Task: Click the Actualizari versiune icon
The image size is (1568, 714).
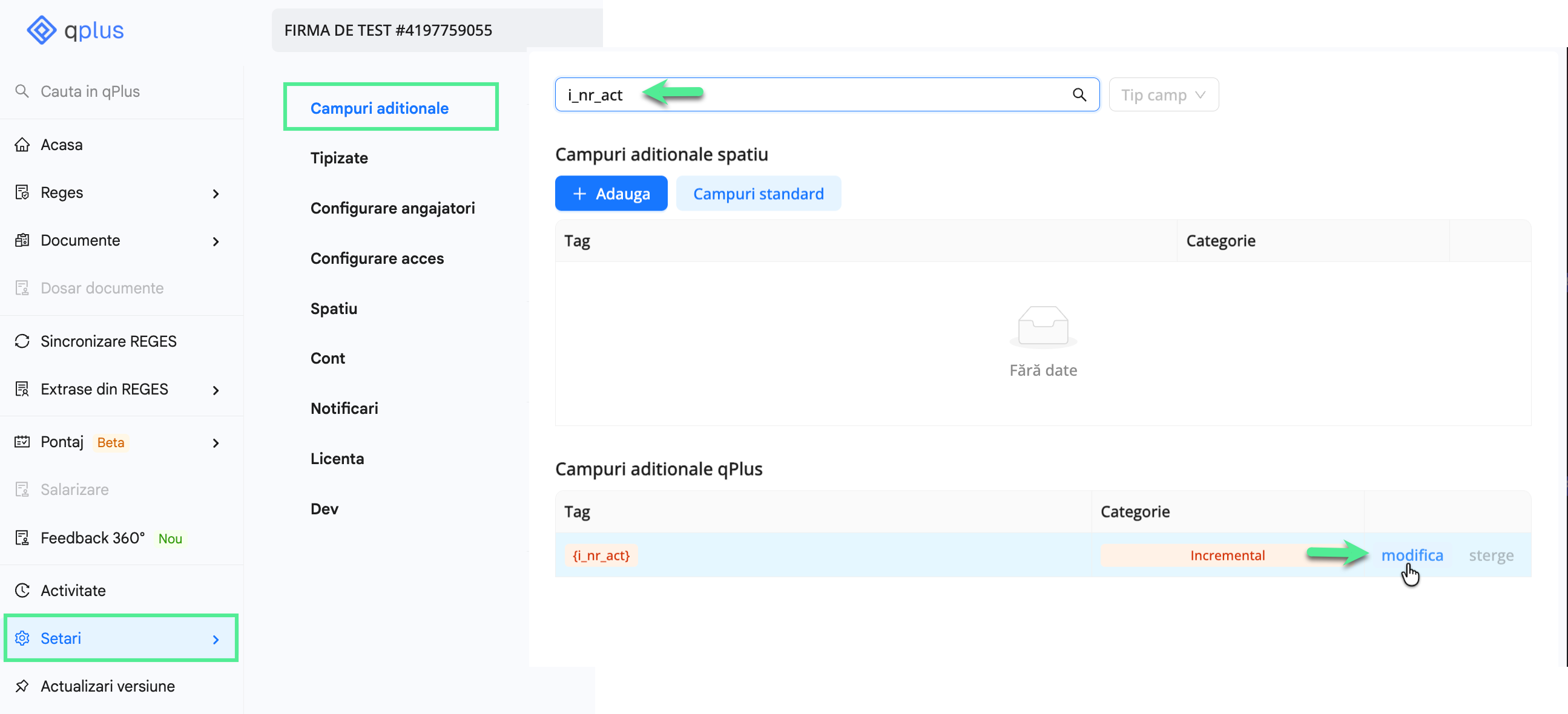Action: click(x=22, y=686)
